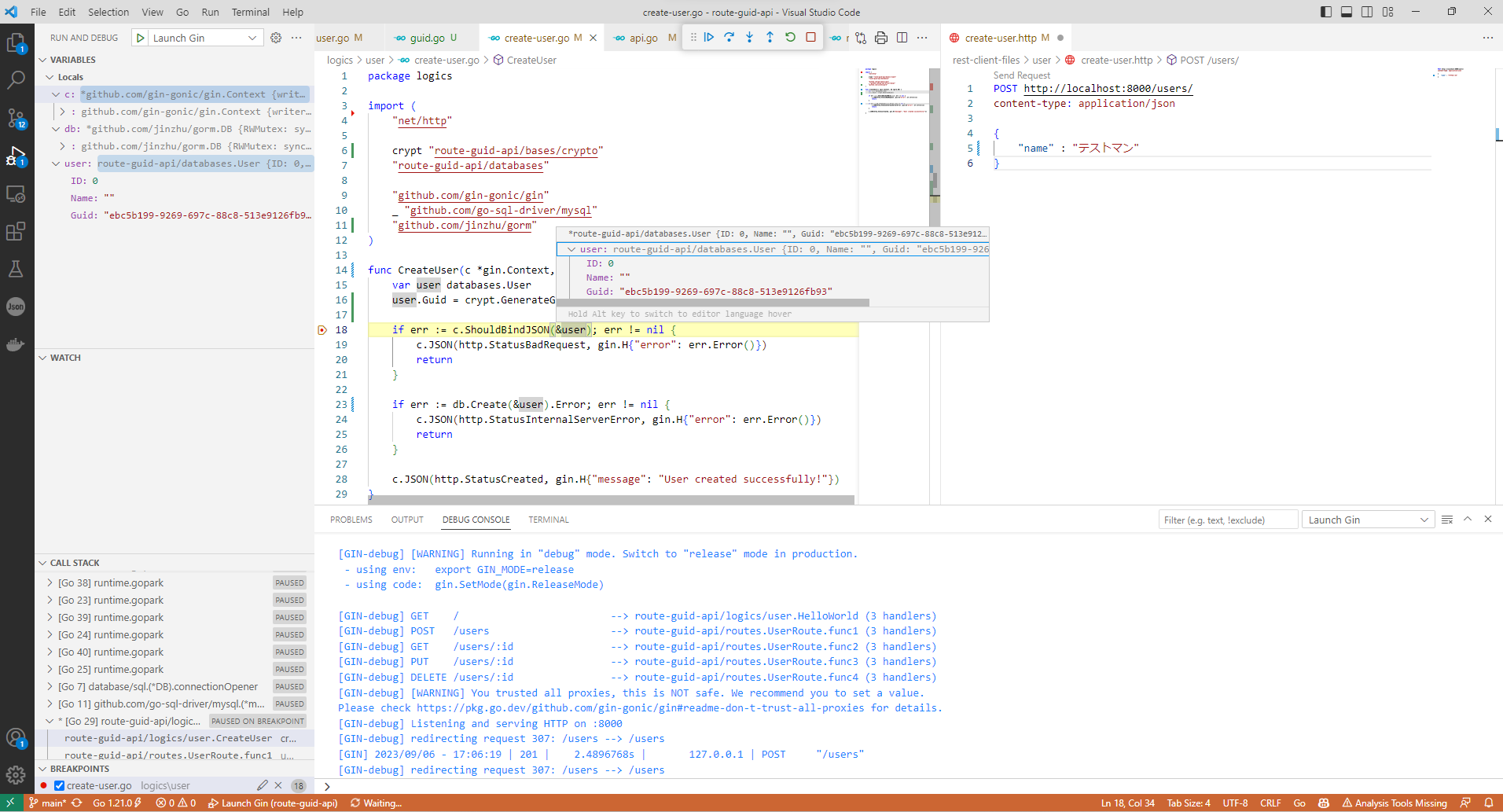The width and height of the screenshot is (1503, 812).
Task: Collapse the user variable in Locals
Action: pos(56,164)
